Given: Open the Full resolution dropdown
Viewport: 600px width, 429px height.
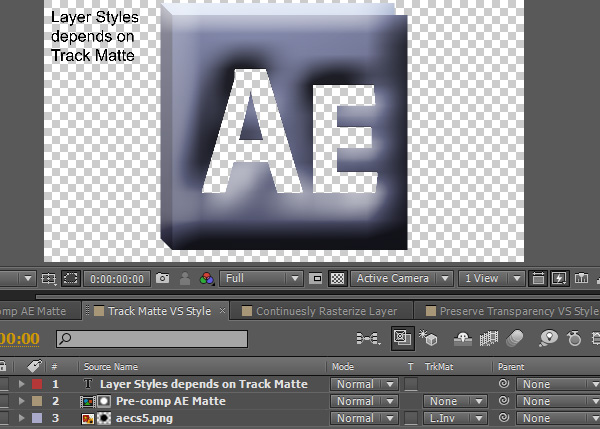Looking at the screenshot, I should pos(261,278).
